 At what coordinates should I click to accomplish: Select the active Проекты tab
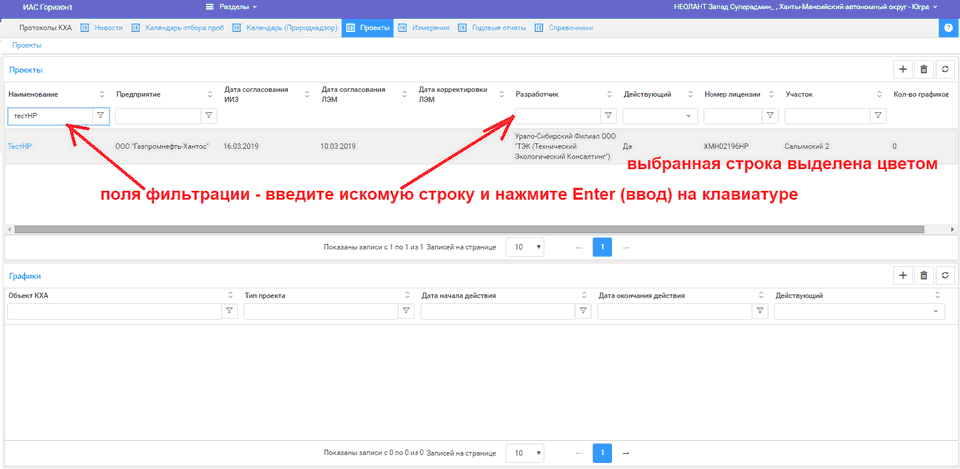(x=367, y=28)
